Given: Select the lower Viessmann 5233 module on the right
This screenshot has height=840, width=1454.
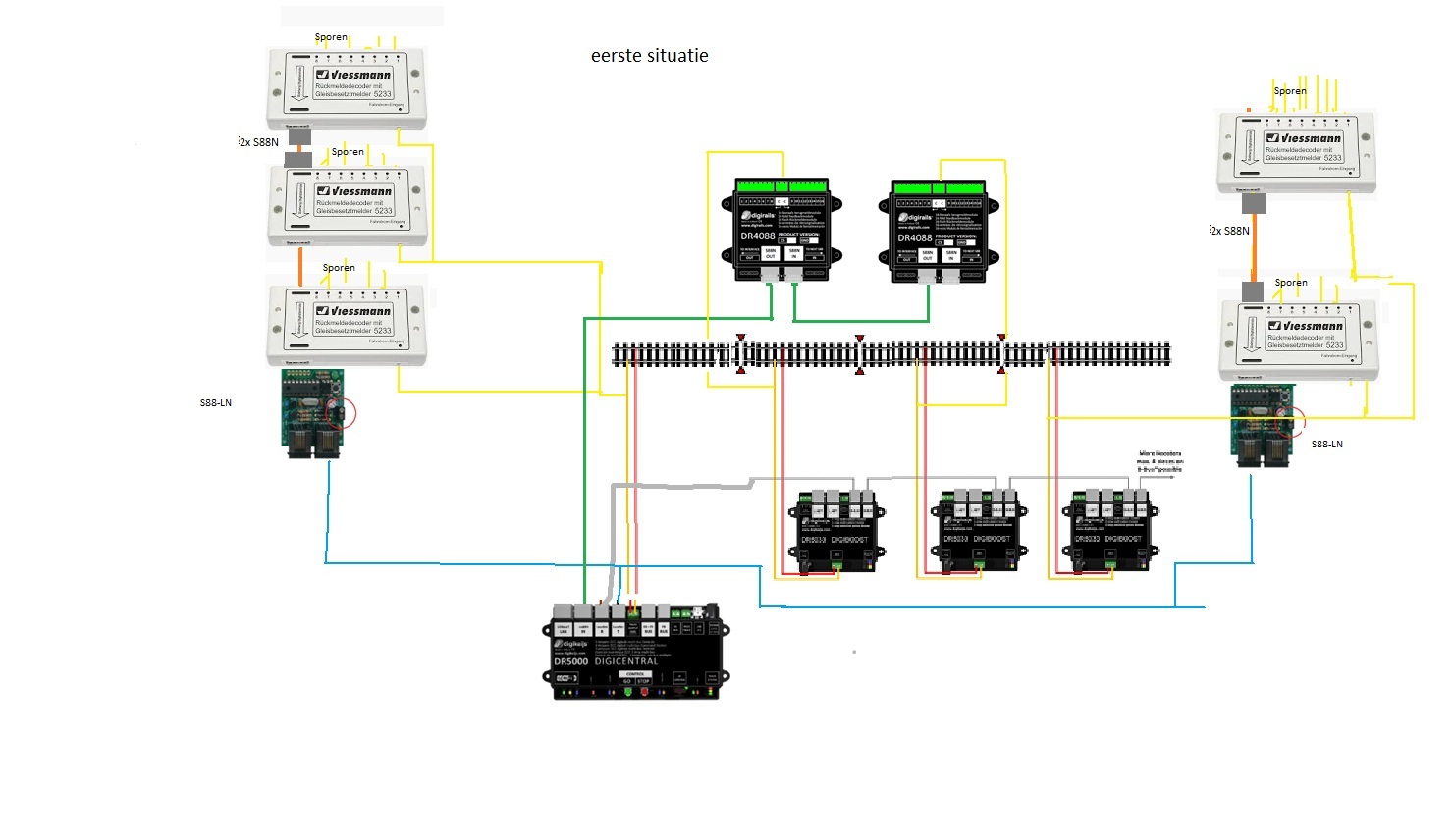Looking at the screenshot, I should pos(1298,341).
